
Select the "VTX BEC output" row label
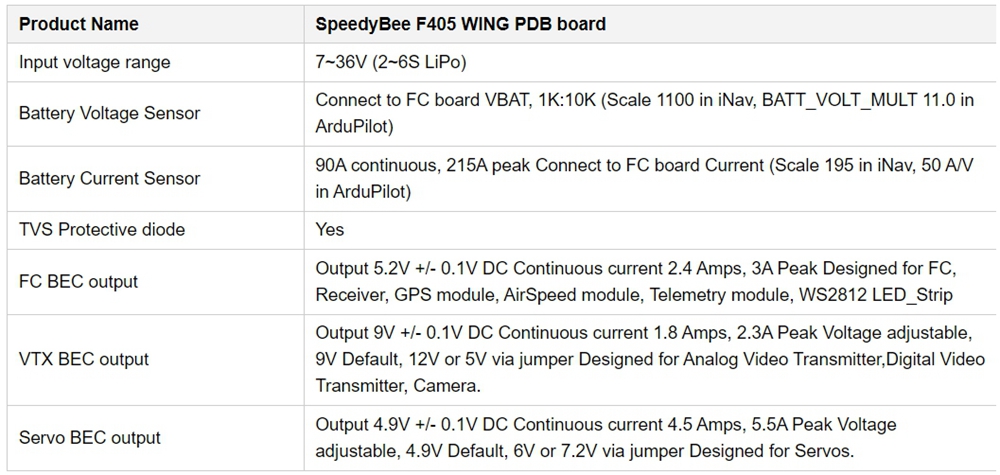(x=84, y=359)
